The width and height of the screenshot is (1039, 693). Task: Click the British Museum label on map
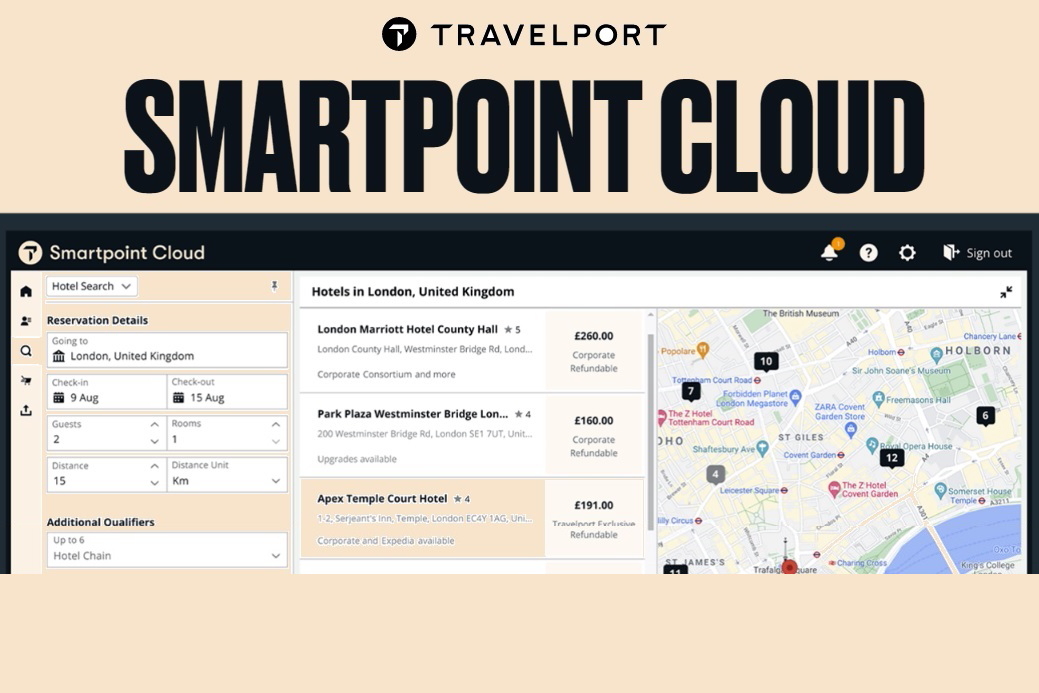tap(800, 313)
